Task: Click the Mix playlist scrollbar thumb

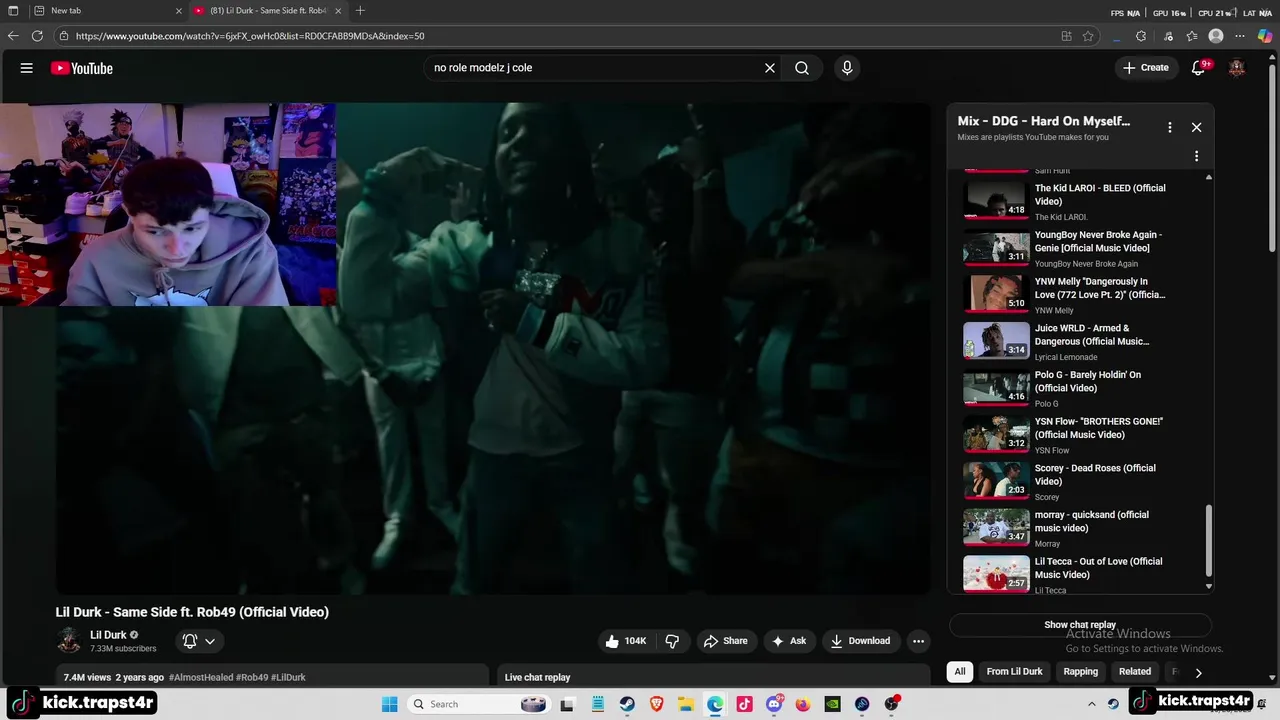Action: (x=1209, y=541)
